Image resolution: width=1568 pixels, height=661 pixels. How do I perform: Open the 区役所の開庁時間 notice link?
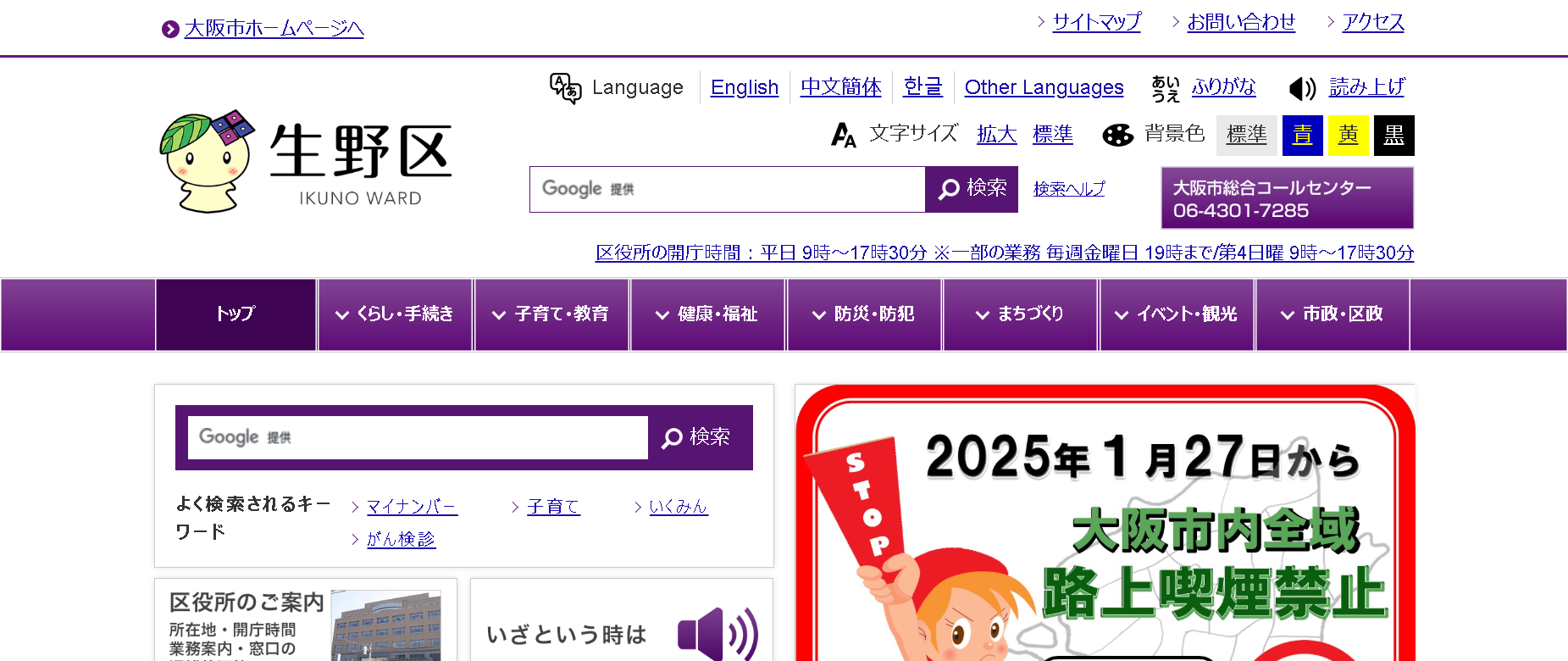[x=1005, y=253]
